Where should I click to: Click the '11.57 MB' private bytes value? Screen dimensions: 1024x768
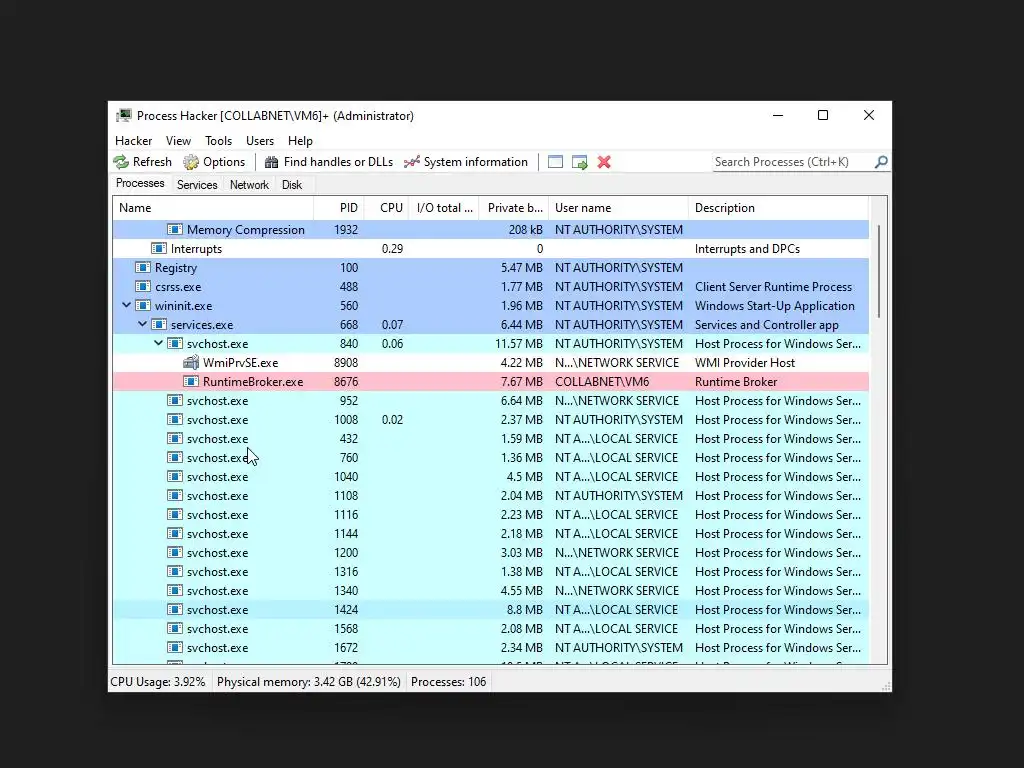pos(519,344)
